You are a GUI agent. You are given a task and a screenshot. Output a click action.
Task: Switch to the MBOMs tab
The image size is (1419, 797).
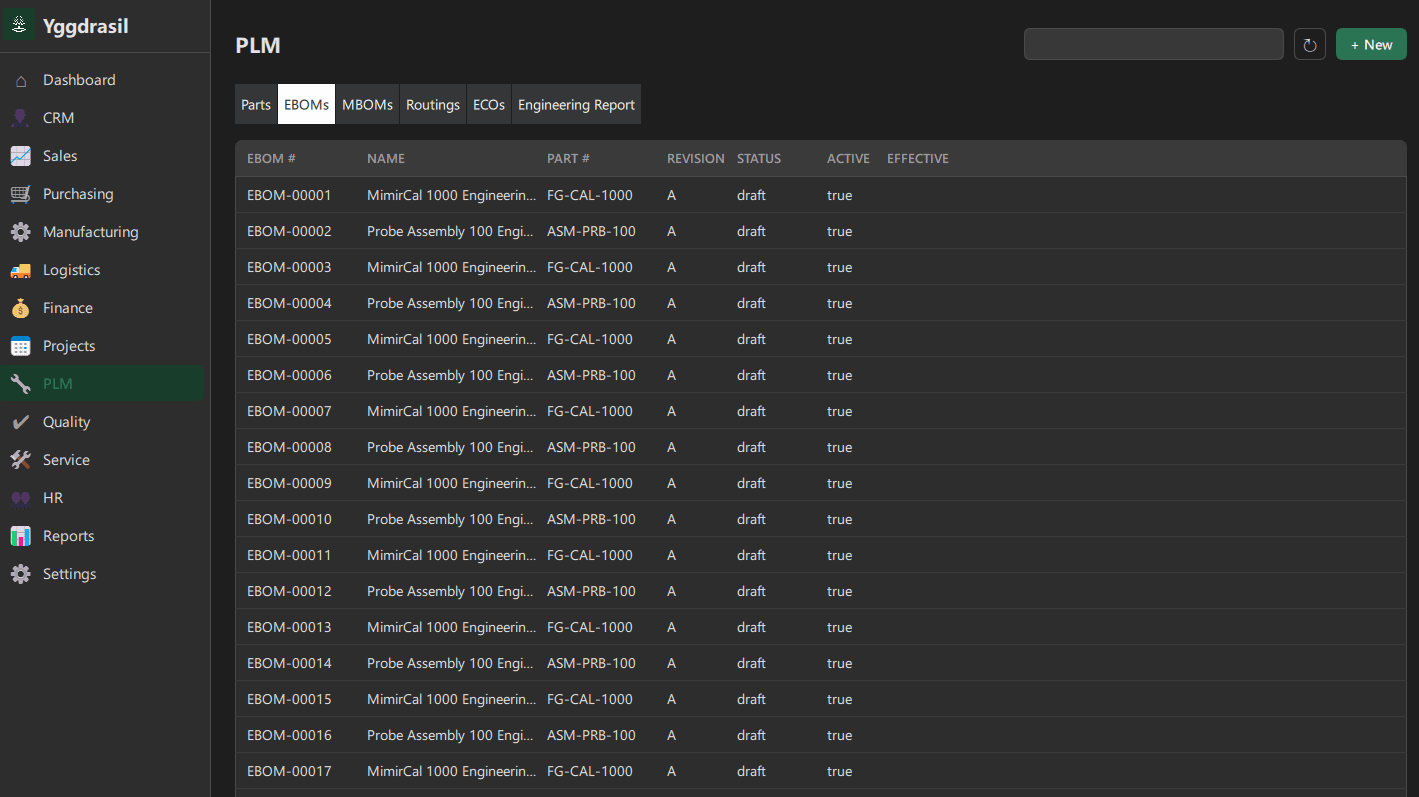(x=366, y=104)
